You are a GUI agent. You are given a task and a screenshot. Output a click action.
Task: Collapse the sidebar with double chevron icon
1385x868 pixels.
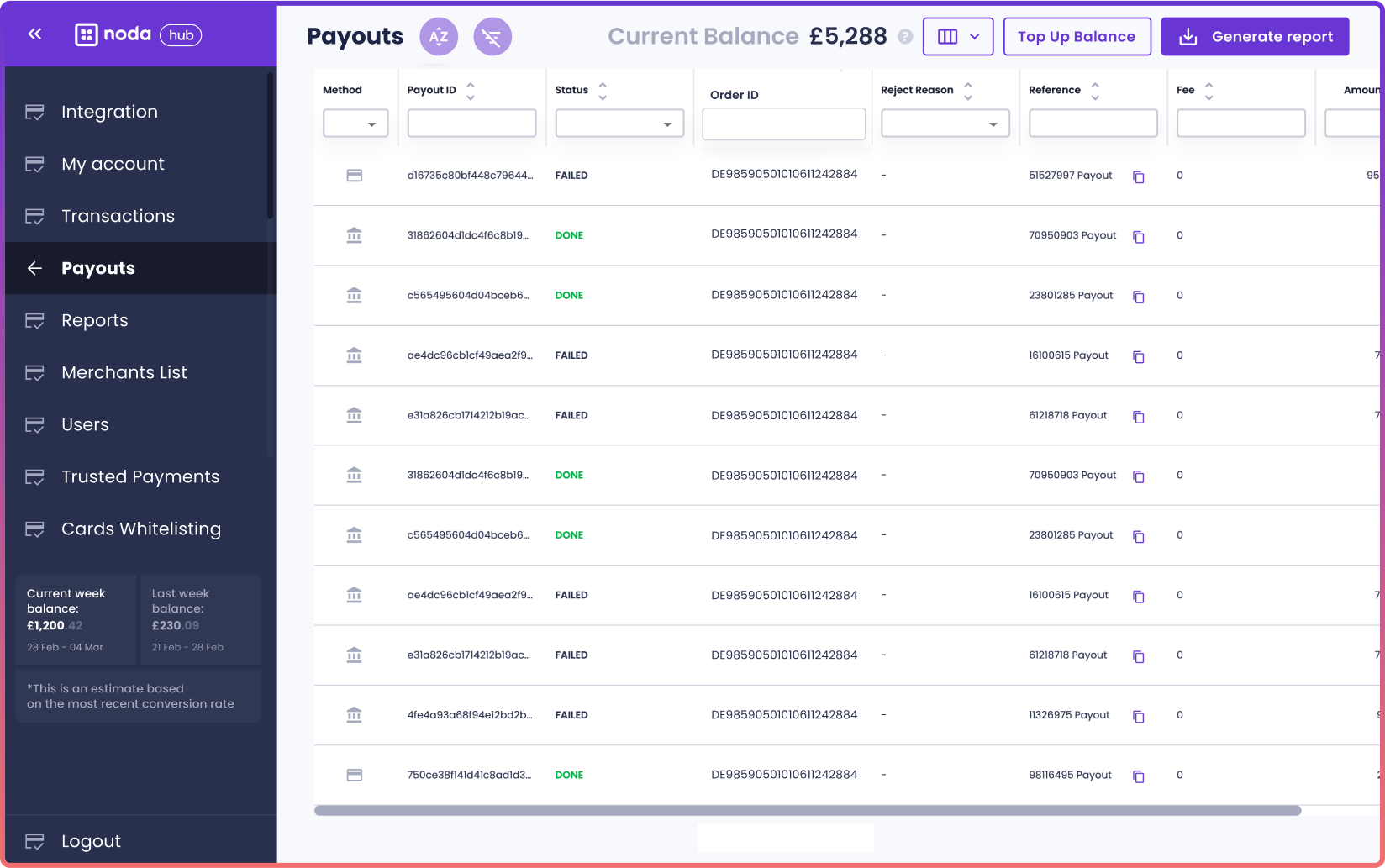click(x=34, y=34)
